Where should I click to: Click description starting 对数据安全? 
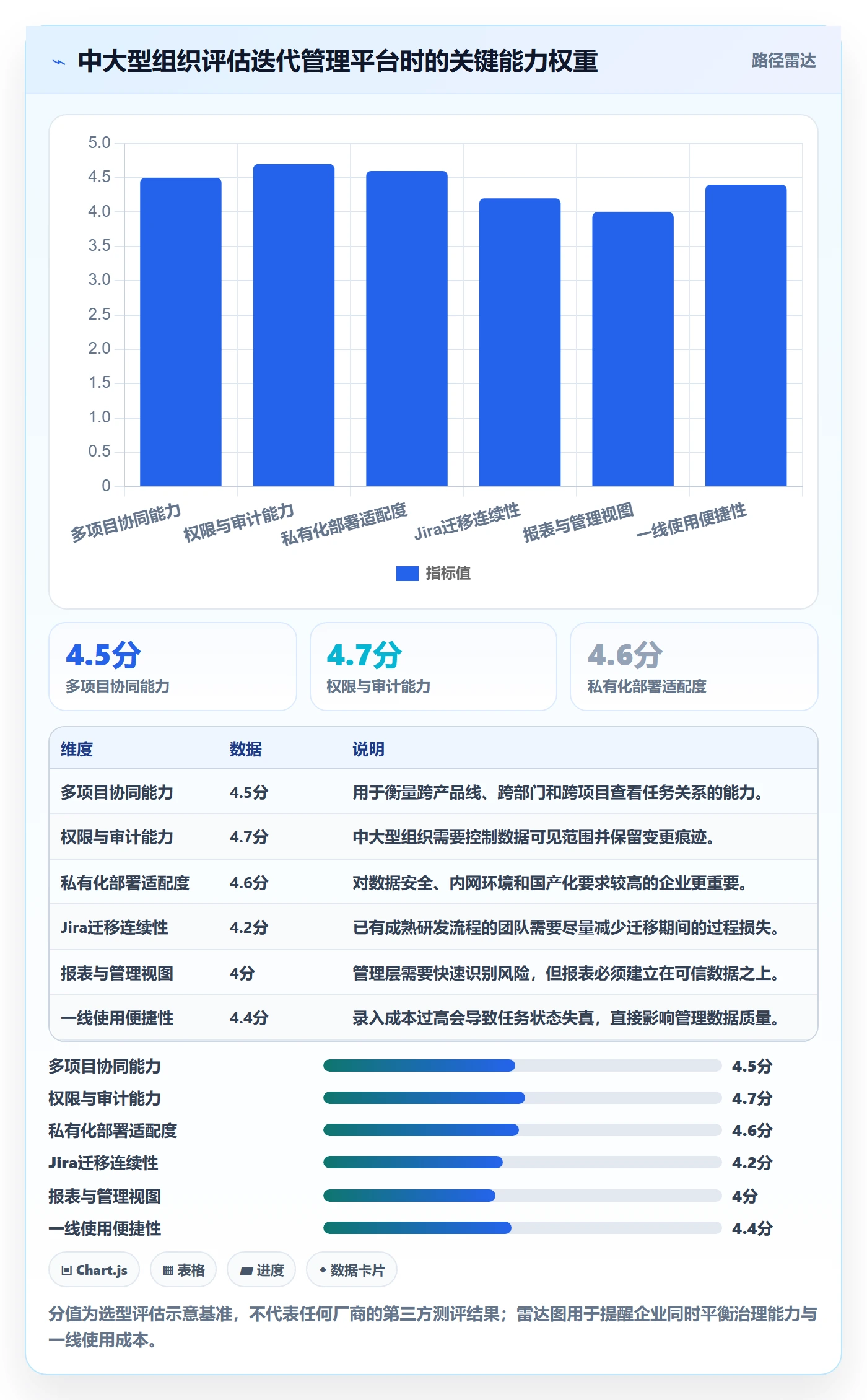click(550, 883)
